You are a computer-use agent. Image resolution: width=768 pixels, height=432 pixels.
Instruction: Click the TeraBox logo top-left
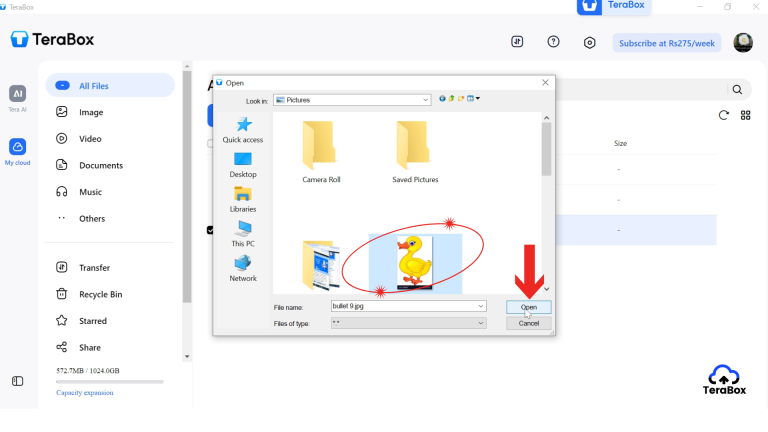(x=52, y=39)
